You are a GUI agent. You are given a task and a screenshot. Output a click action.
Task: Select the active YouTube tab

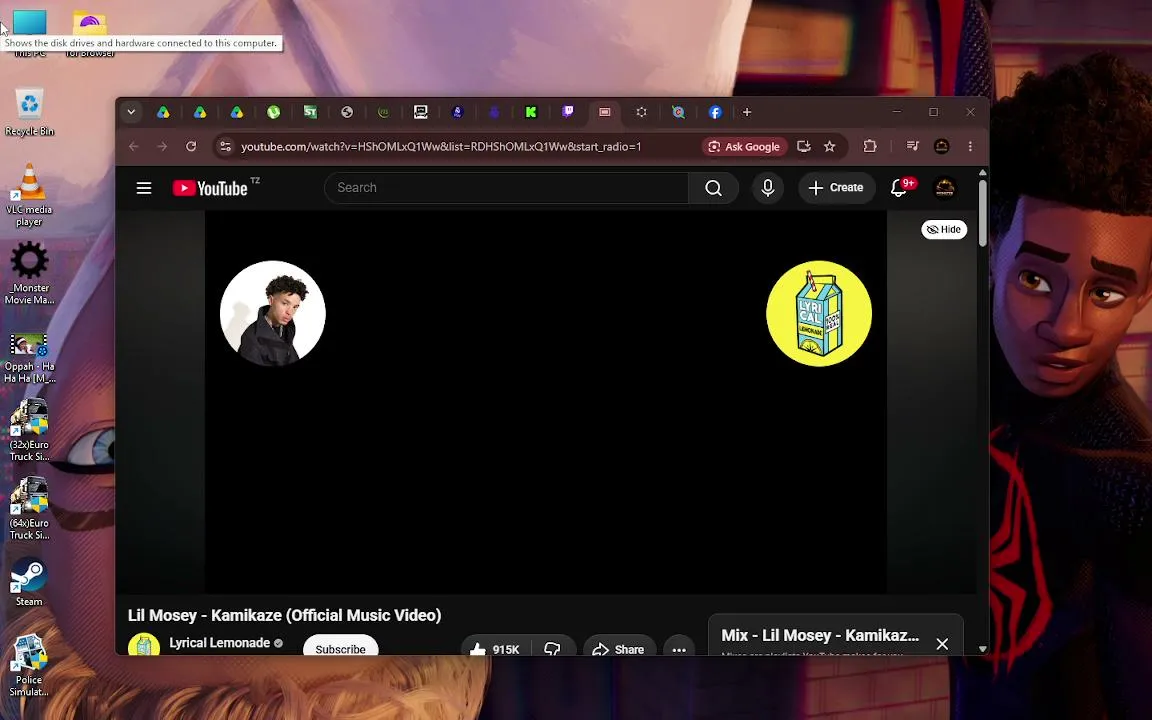(x=605, y=112)
